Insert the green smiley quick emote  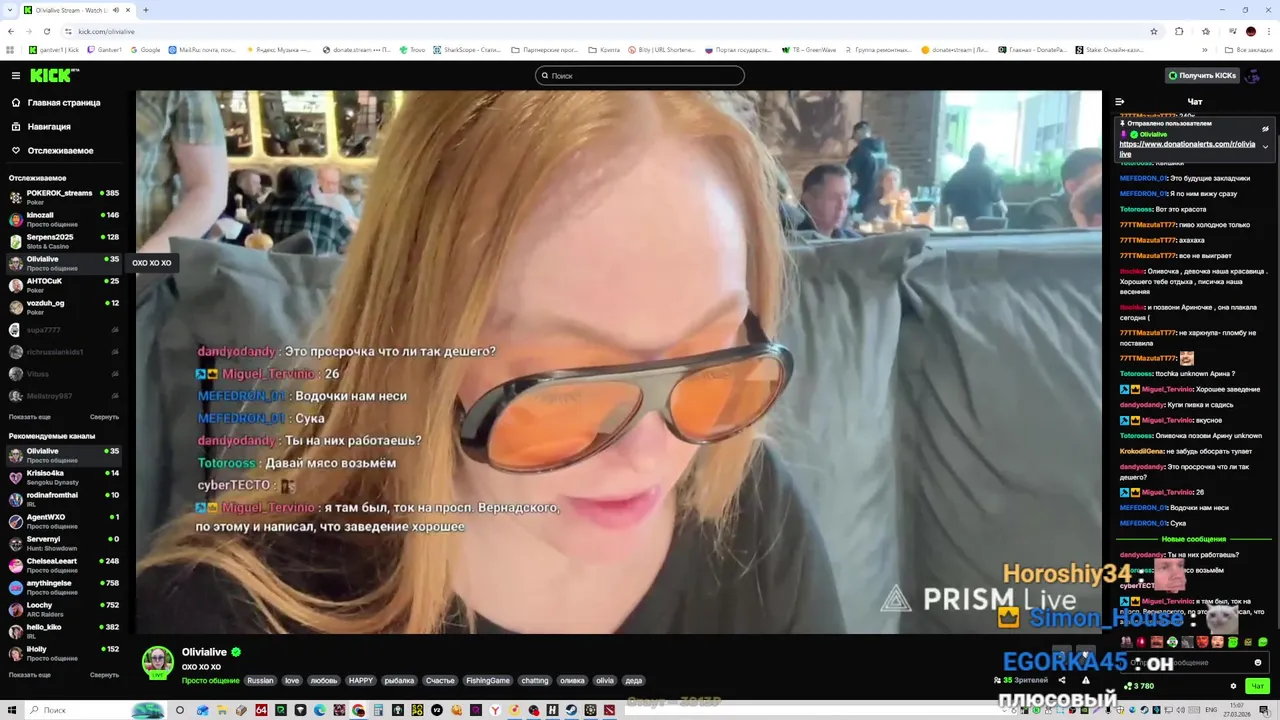pyautogui.click(x=1263, y=642)
